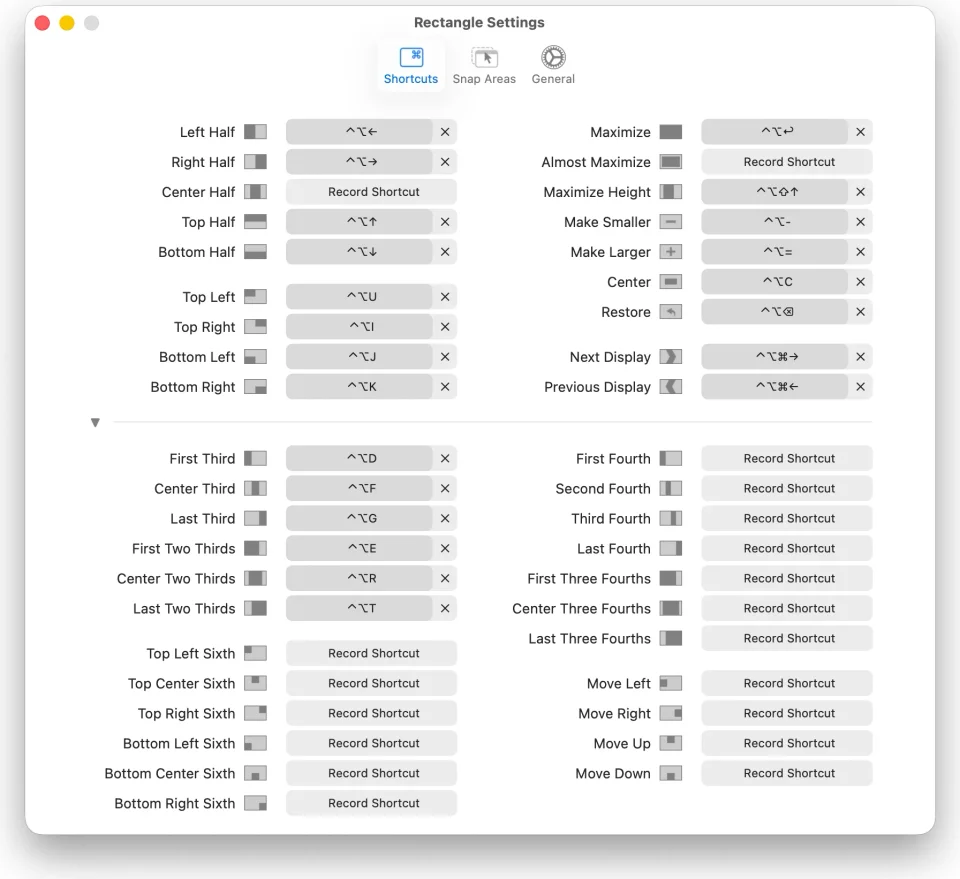Click the Bottom Left quadrant icon

[x=255, y=357]
